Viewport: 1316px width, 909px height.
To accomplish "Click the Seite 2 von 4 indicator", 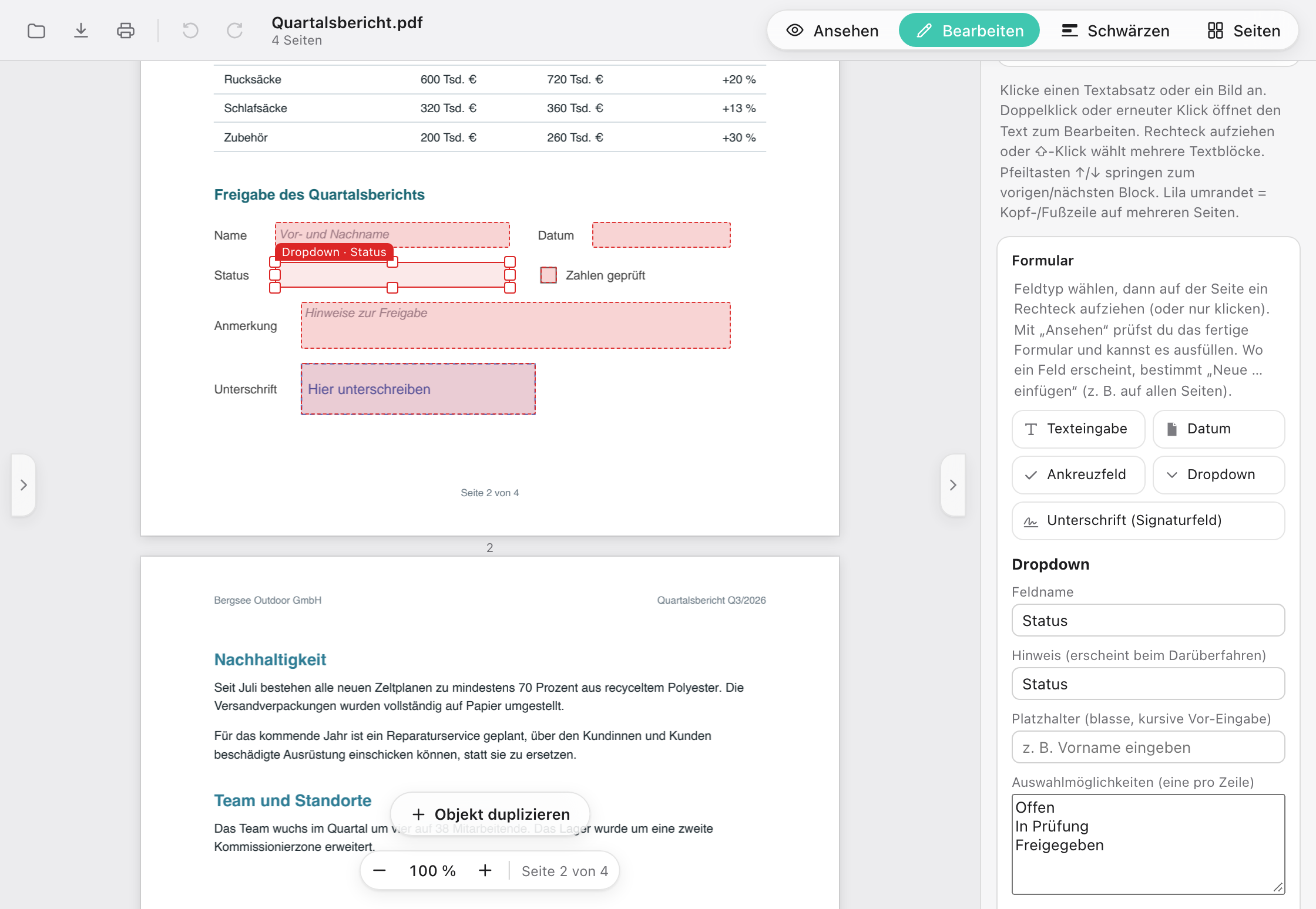I will tap(565, 871).
